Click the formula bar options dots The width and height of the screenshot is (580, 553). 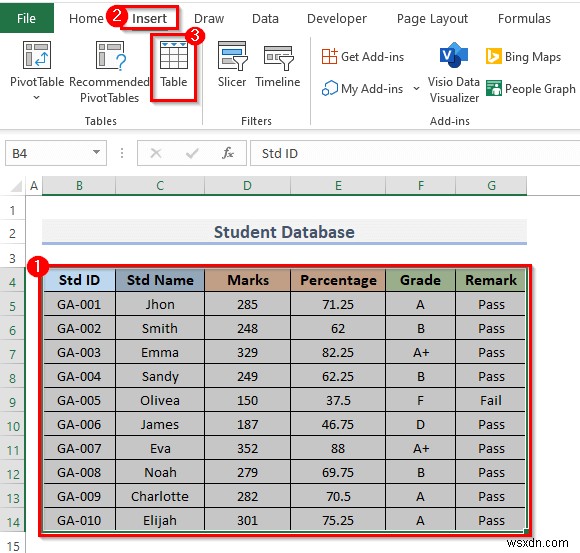pyautogui.click(x=122, y=153)
